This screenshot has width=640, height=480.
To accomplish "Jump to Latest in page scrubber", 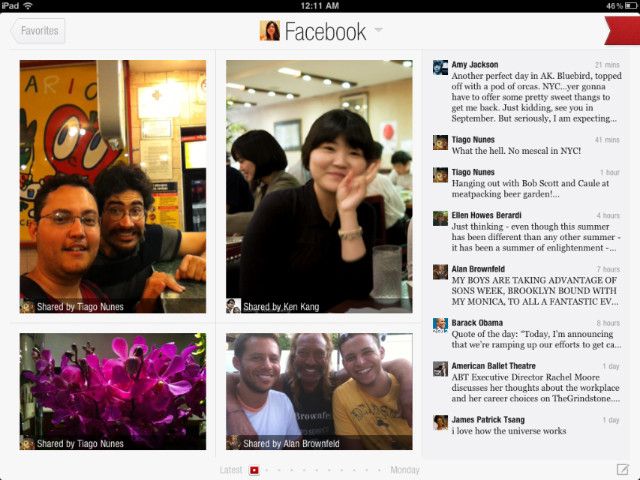I will coord(231,470).
